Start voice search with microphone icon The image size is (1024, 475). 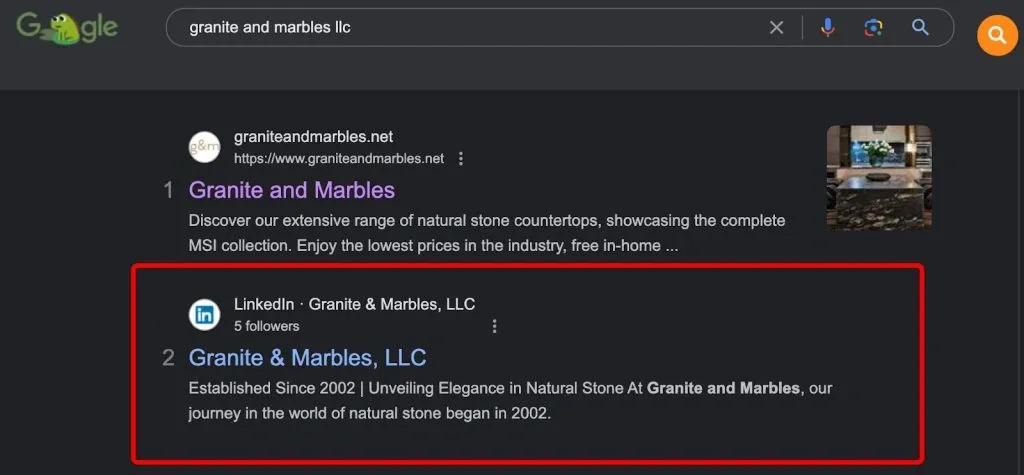click(827, 27)
